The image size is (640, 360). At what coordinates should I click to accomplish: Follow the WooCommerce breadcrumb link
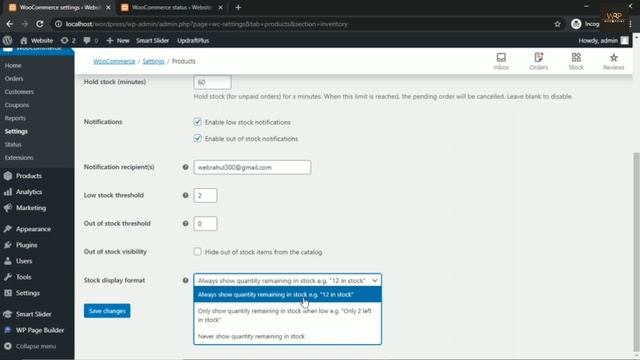[x=114, y=61]
